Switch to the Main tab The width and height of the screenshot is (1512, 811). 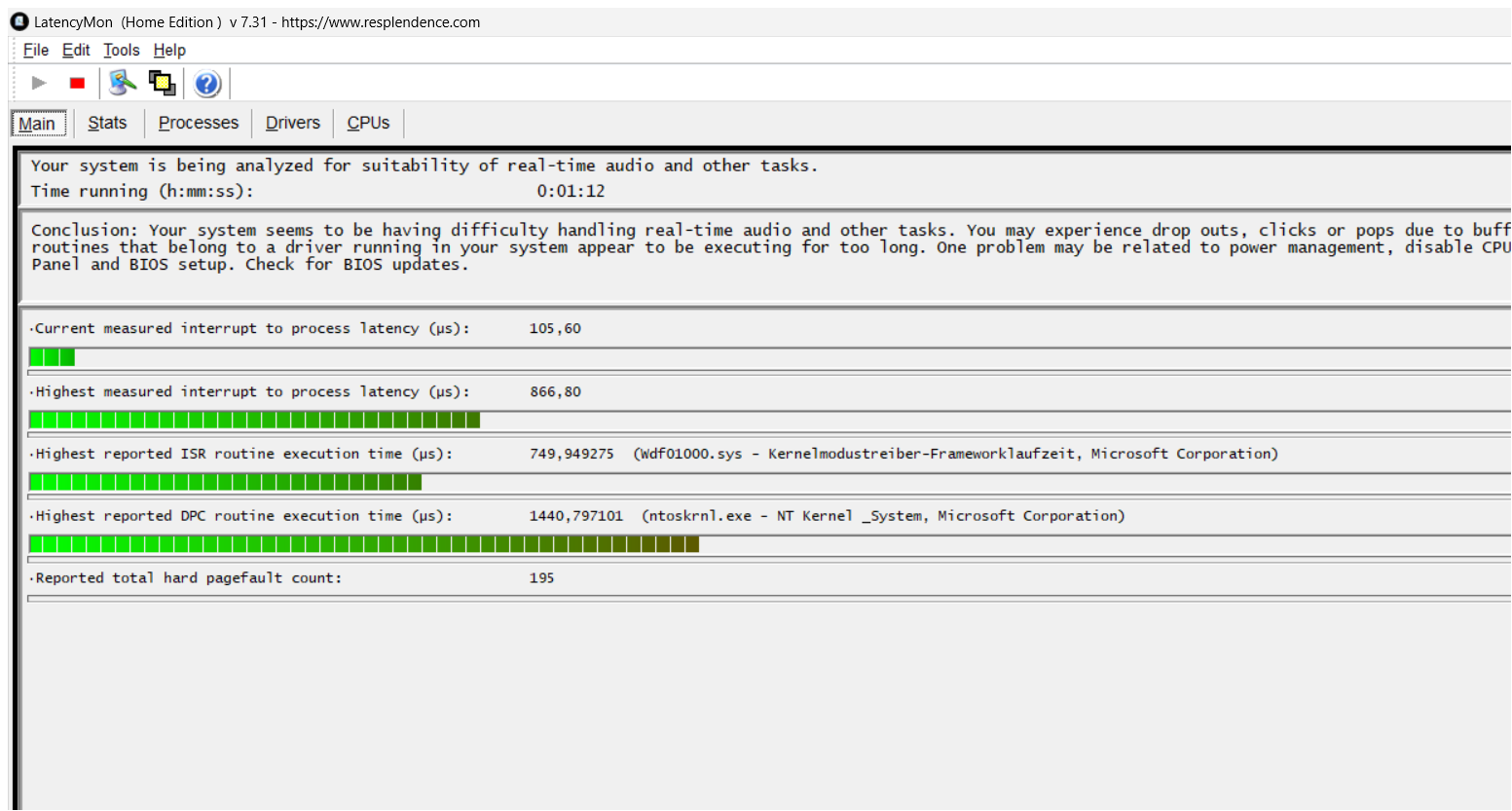[x=39, y=124]
